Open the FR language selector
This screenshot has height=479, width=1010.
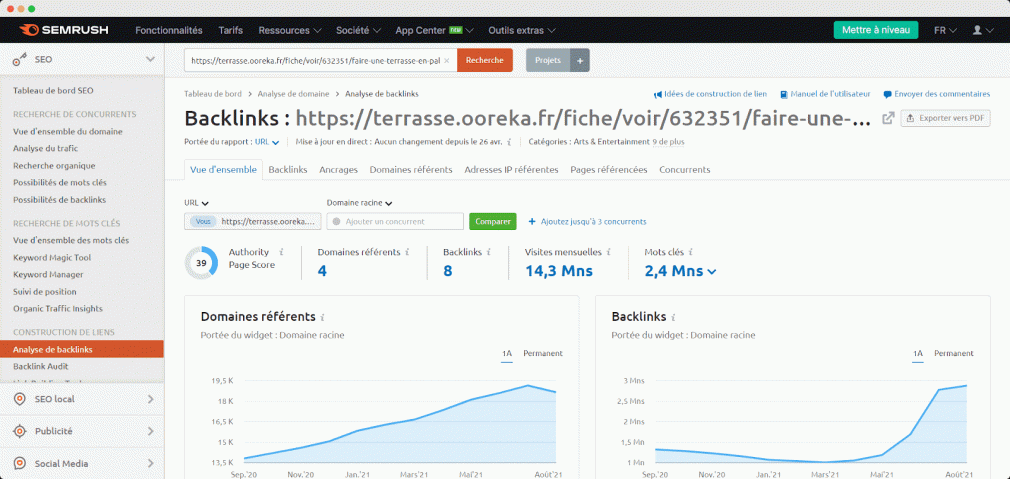(x=946, y=30)
